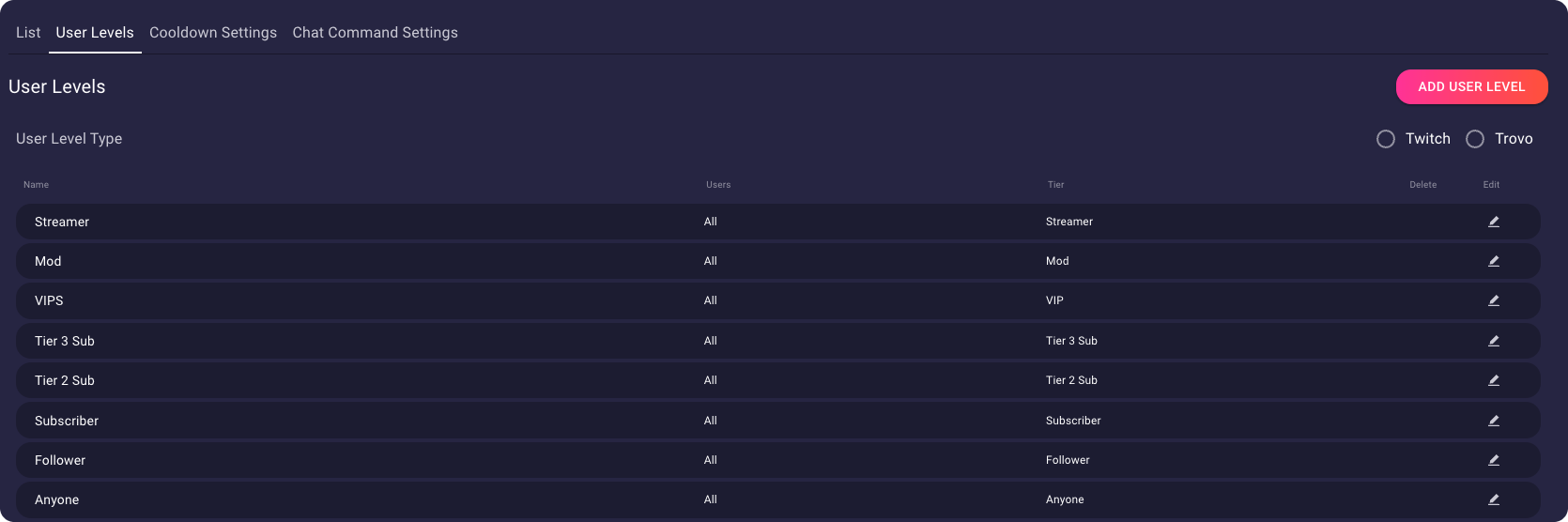
Task: Click the ADD USER LEVEL button
Action: 1471,86
